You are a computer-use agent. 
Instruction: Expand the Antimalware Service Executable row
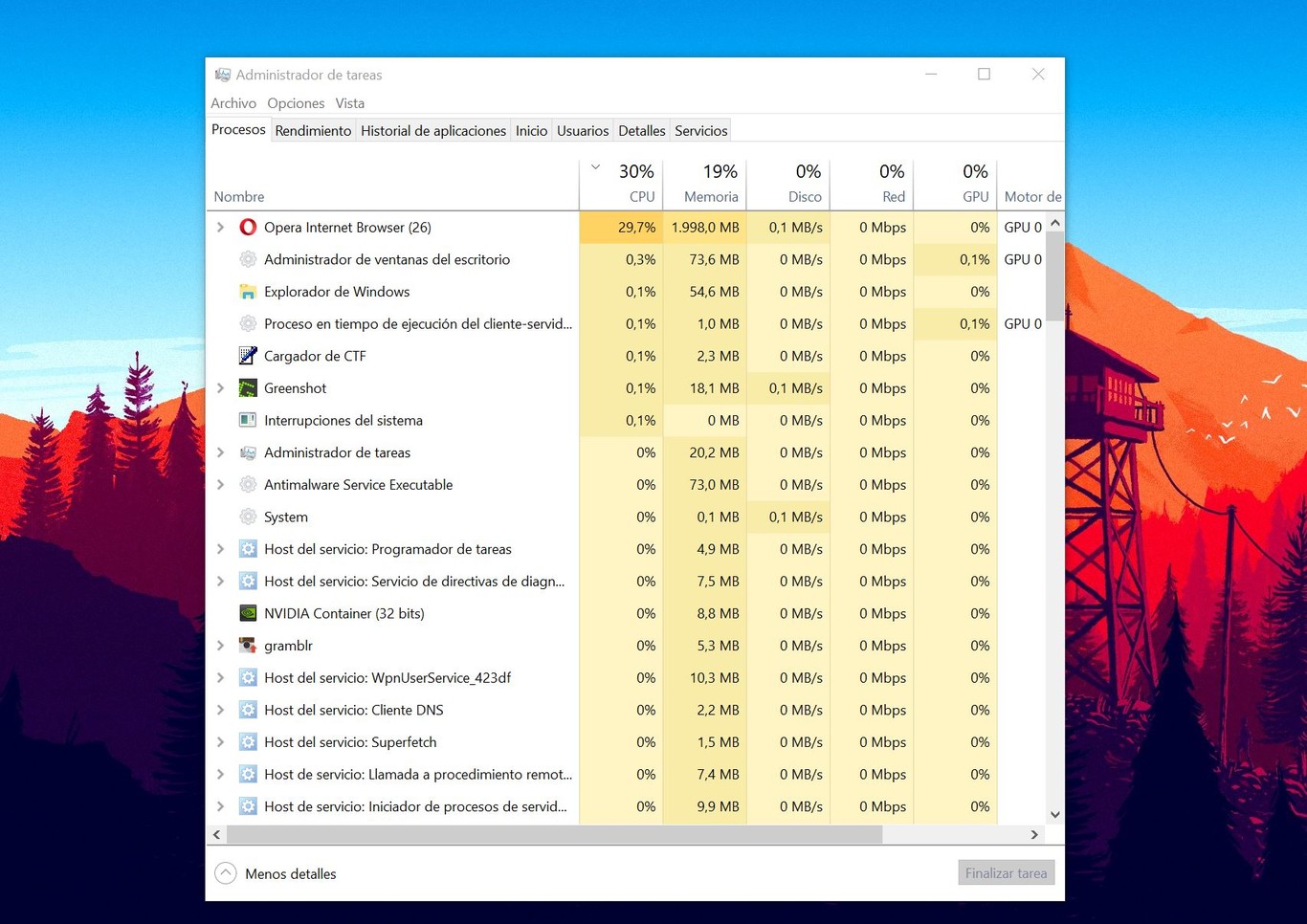[221, 485]
